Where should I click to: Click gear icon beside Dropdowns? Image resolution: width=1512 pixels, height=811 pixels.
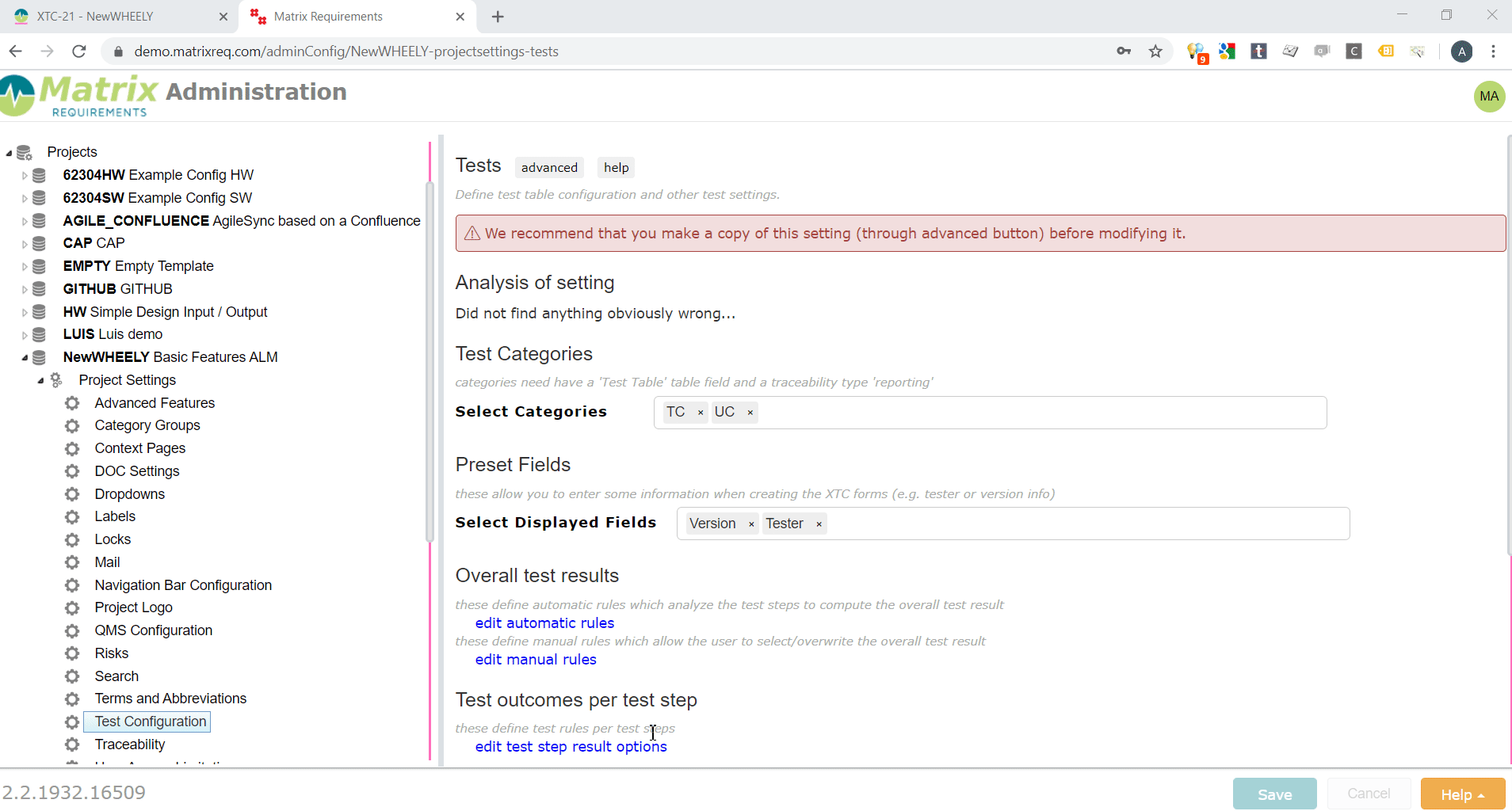[72, 494]
